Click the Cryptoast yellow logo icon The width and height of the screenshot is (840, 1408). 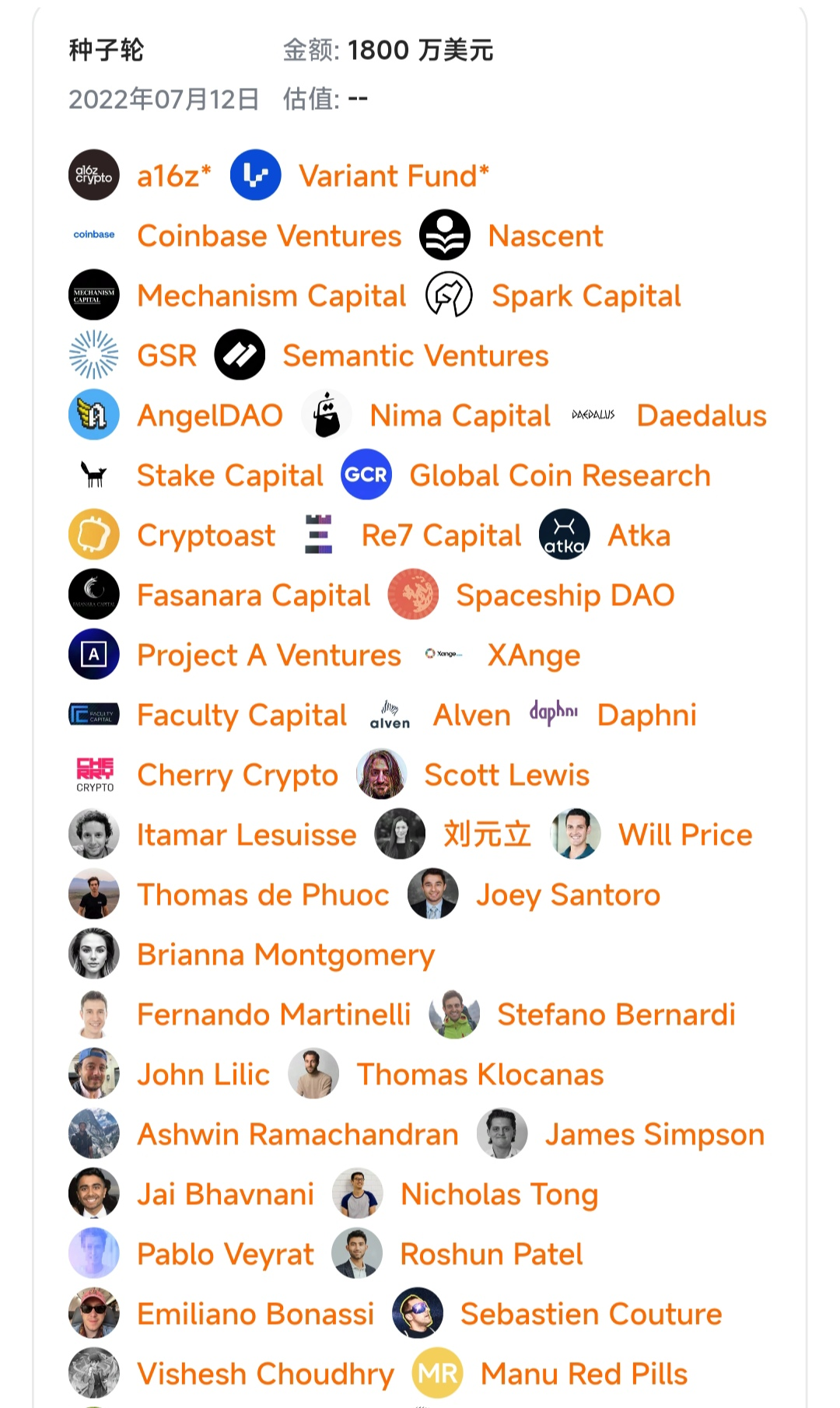(94, 534)
